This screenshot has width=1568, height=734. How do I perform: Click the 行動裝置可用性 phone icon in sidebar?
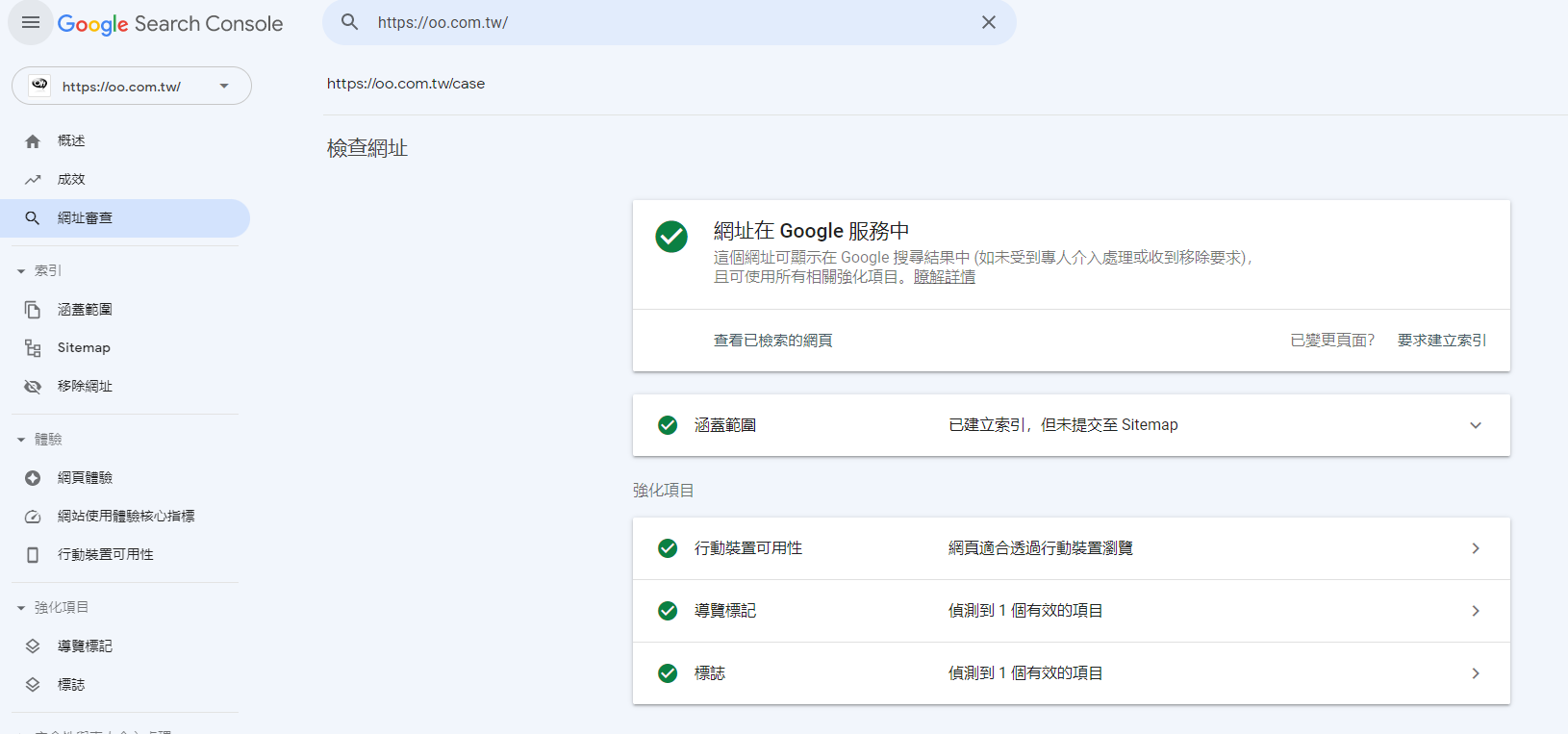click(x=33, y=555)
